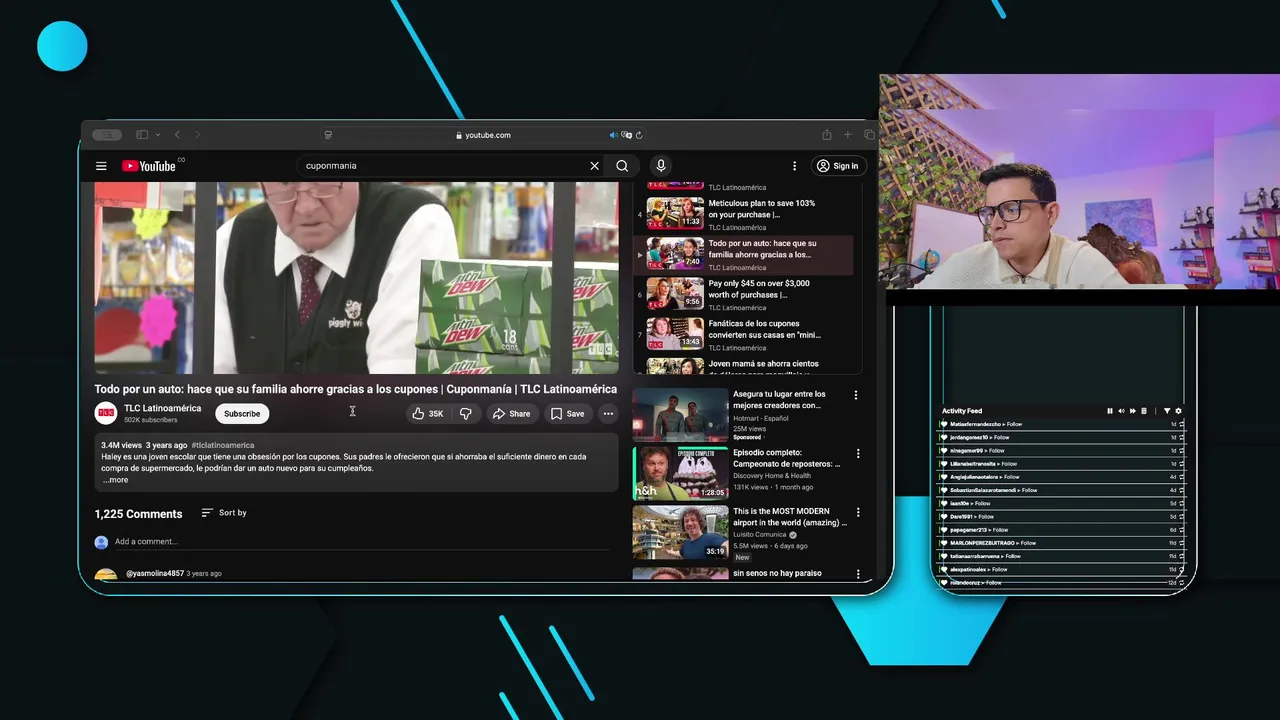Click the 1,225 Comments heading
This screenshot has height=720, width=1280.
pyautogui.click(x=138, y=514)
